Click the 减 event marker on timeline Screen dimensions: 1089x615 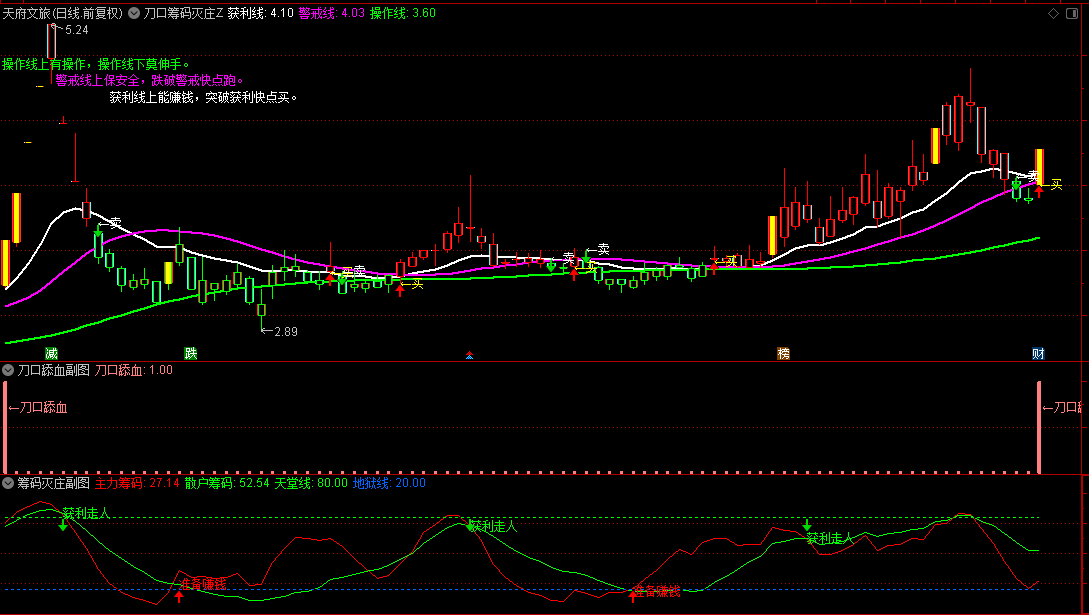[51, 354]
